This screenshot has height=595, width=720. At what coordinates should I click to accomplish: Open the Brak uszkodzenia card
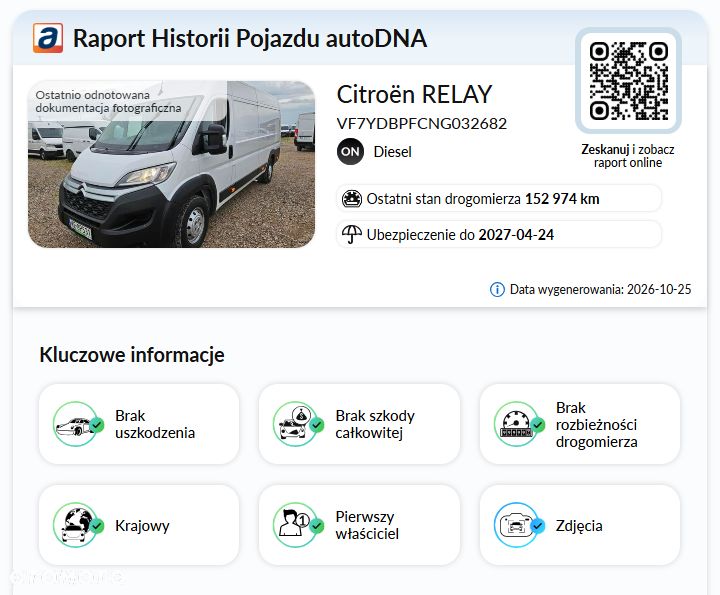click(x=139, y=424)
